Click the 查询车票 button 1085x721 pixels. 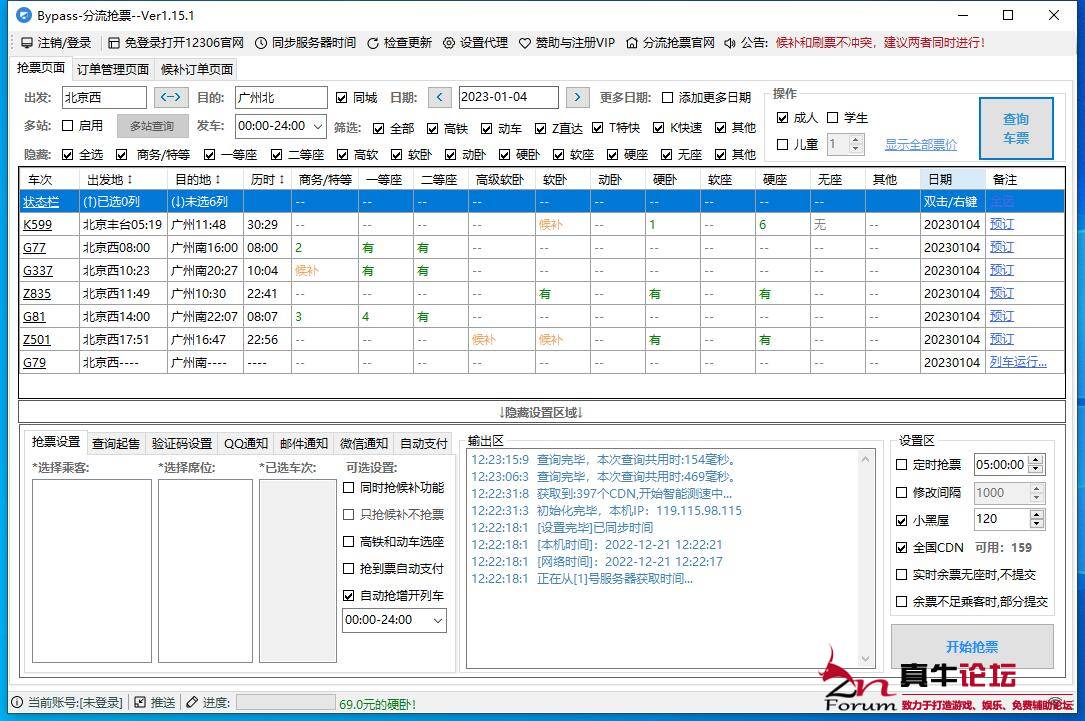(x=1015, y=128)
